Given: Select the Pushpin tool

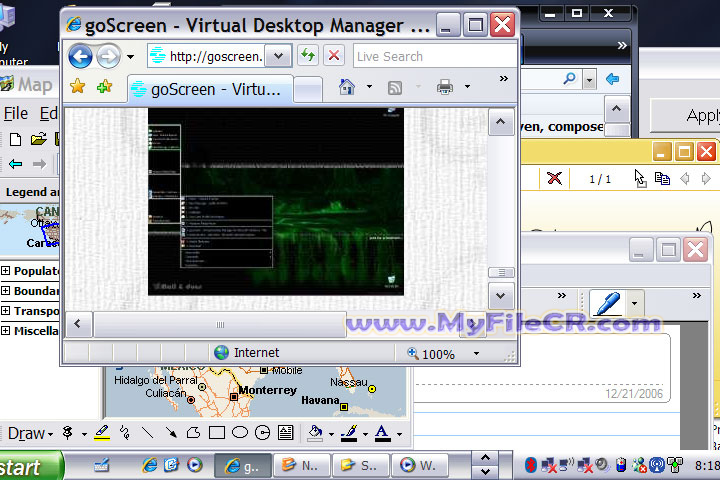Looking at the screenshot, I should pos(68,433).
